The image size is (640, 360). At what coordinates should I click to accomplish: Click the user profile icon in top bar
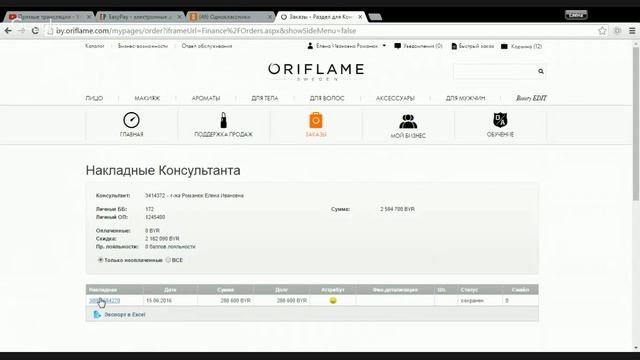[x=310, y=46]
